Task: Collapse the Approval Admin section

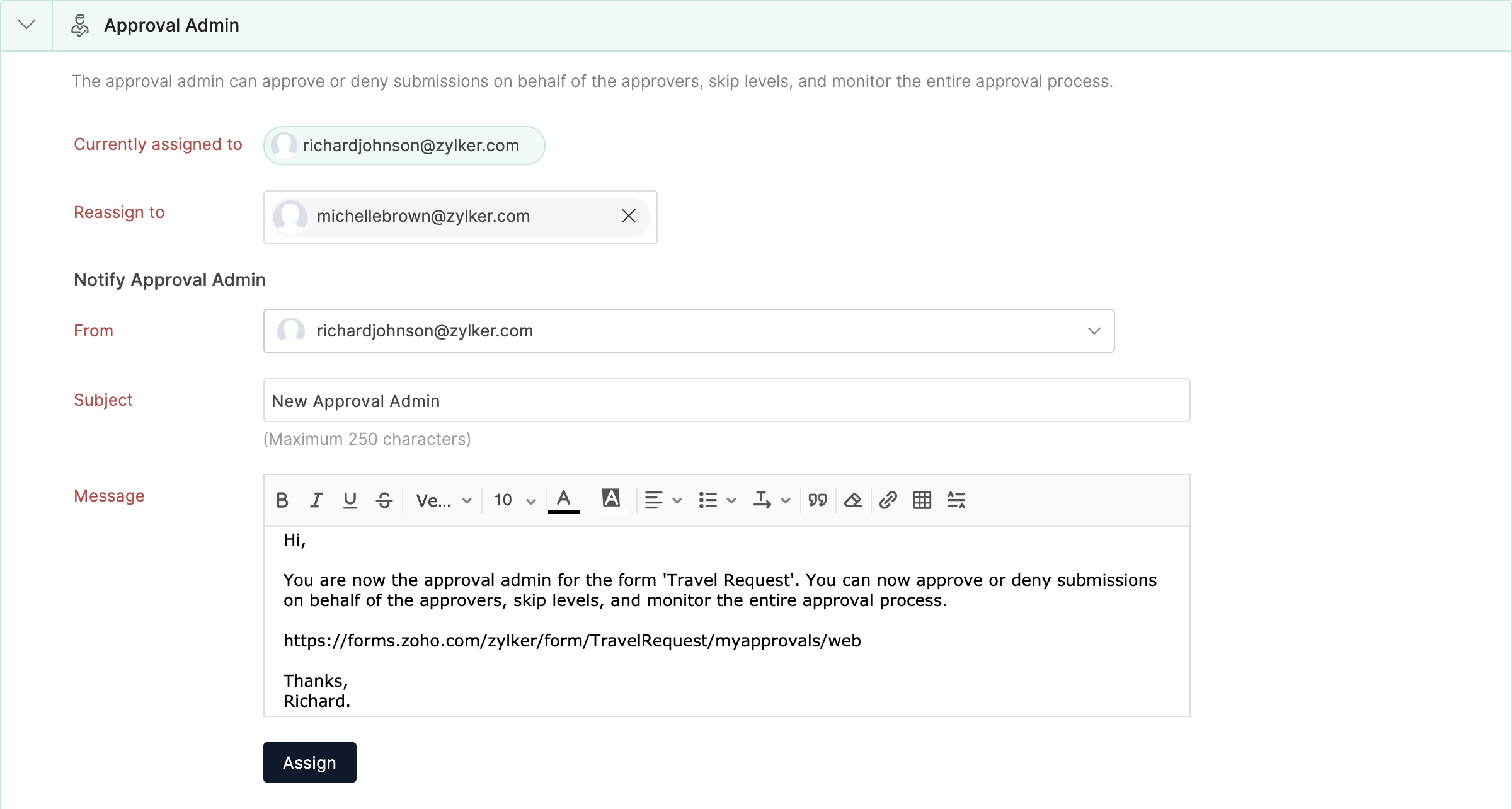Action: pyautogui.click(x=26, y=25)
